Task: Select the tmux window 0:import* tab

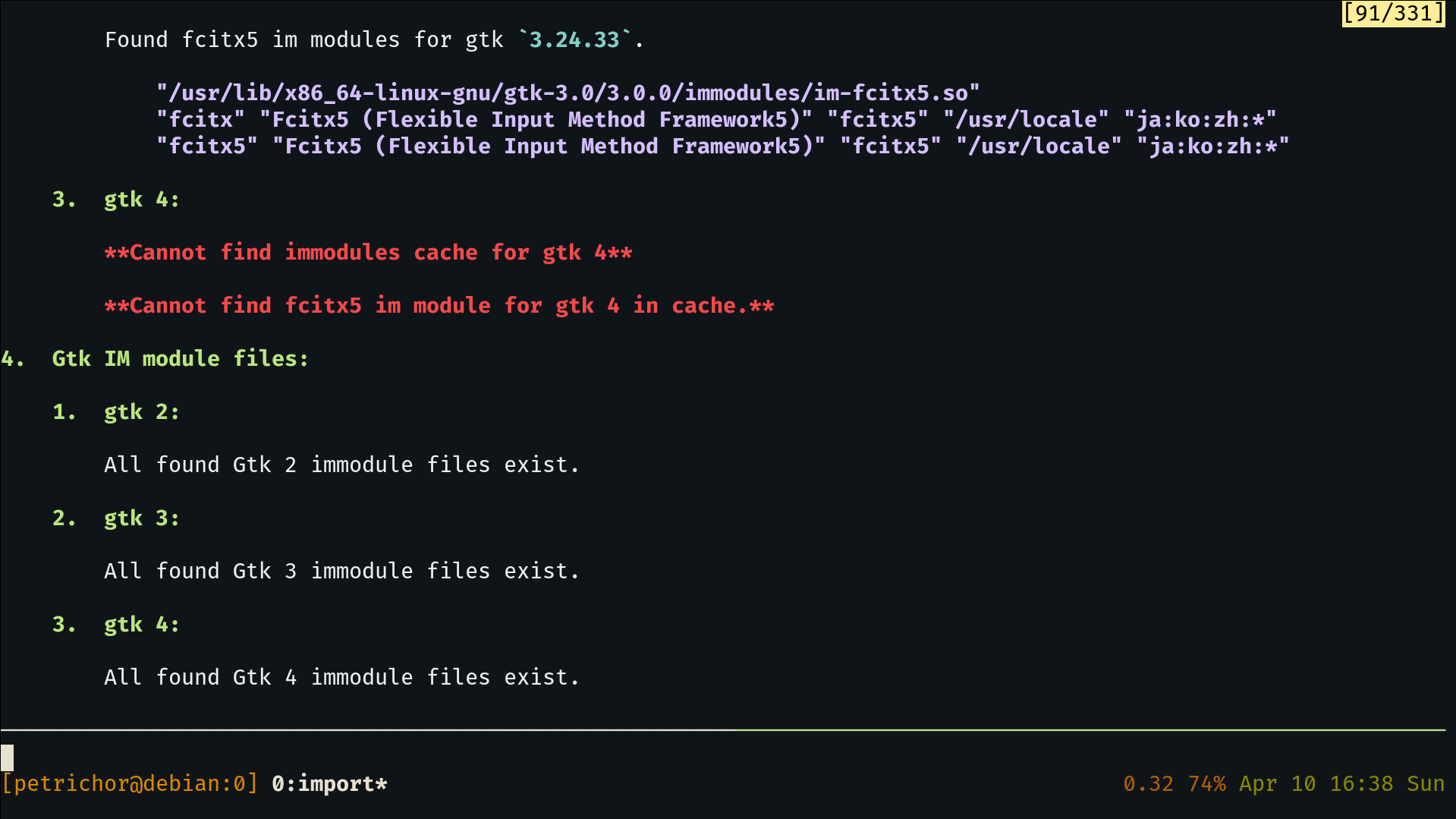Action: tap(329, 783)
